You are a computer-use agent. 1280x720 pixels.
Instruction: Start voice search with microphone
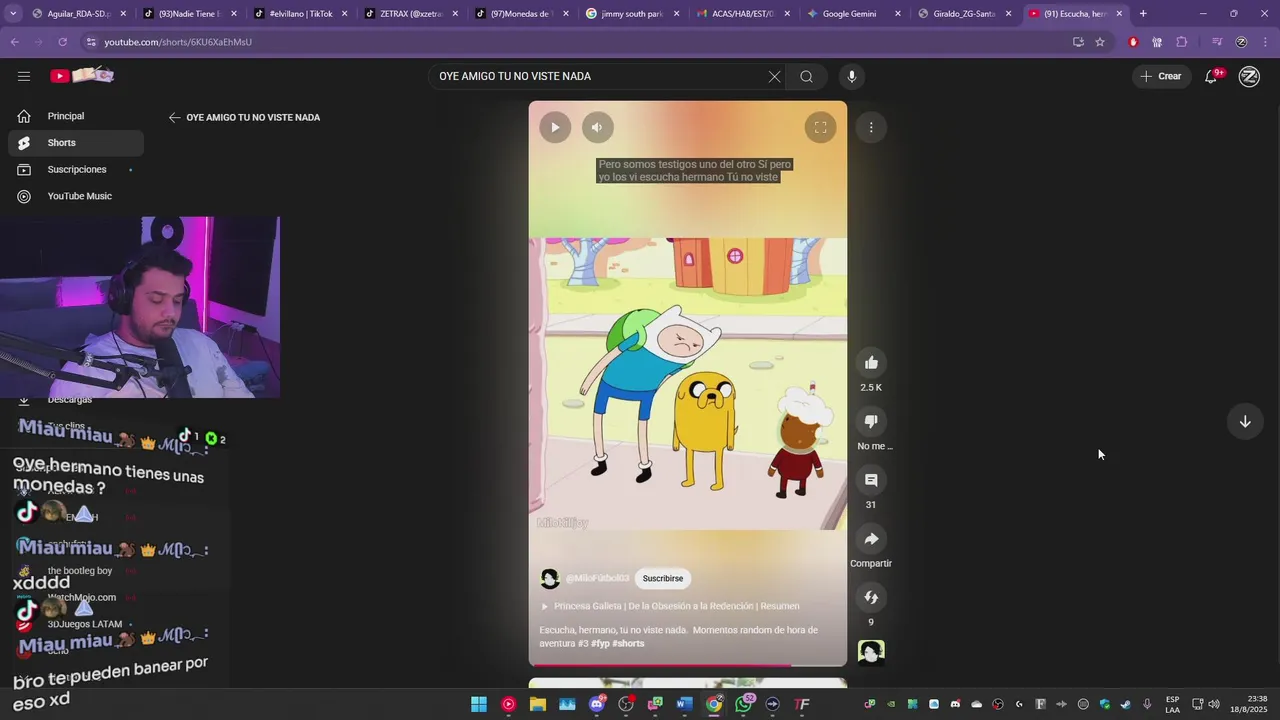point(852,77)
